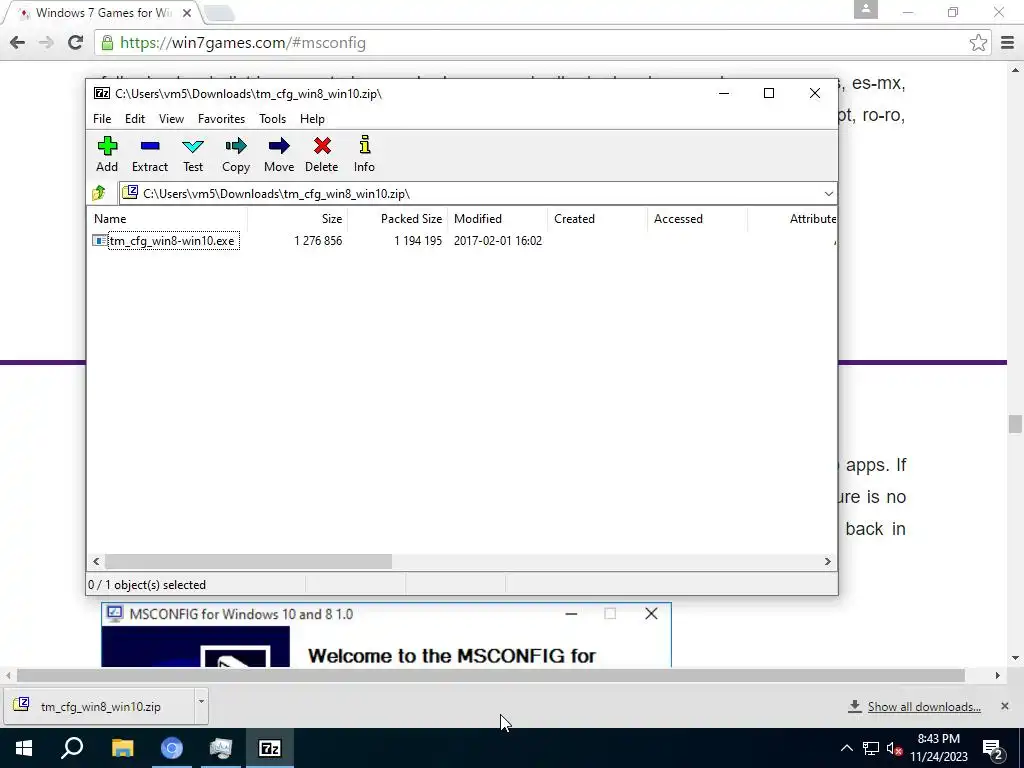The width and height of the screenshot is (1024, 768).
Task: Sort by the Accessed column header
Action: [697, 219]
